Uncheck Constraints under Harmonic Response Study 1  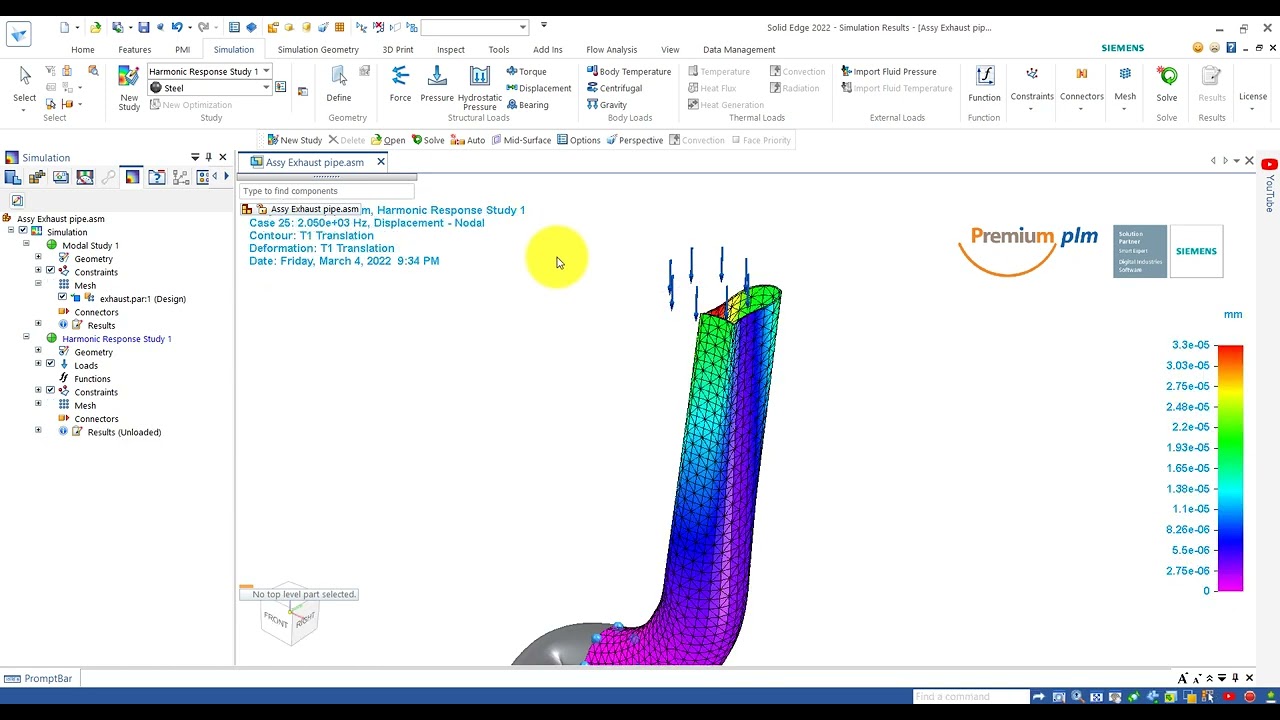point(50,391)
